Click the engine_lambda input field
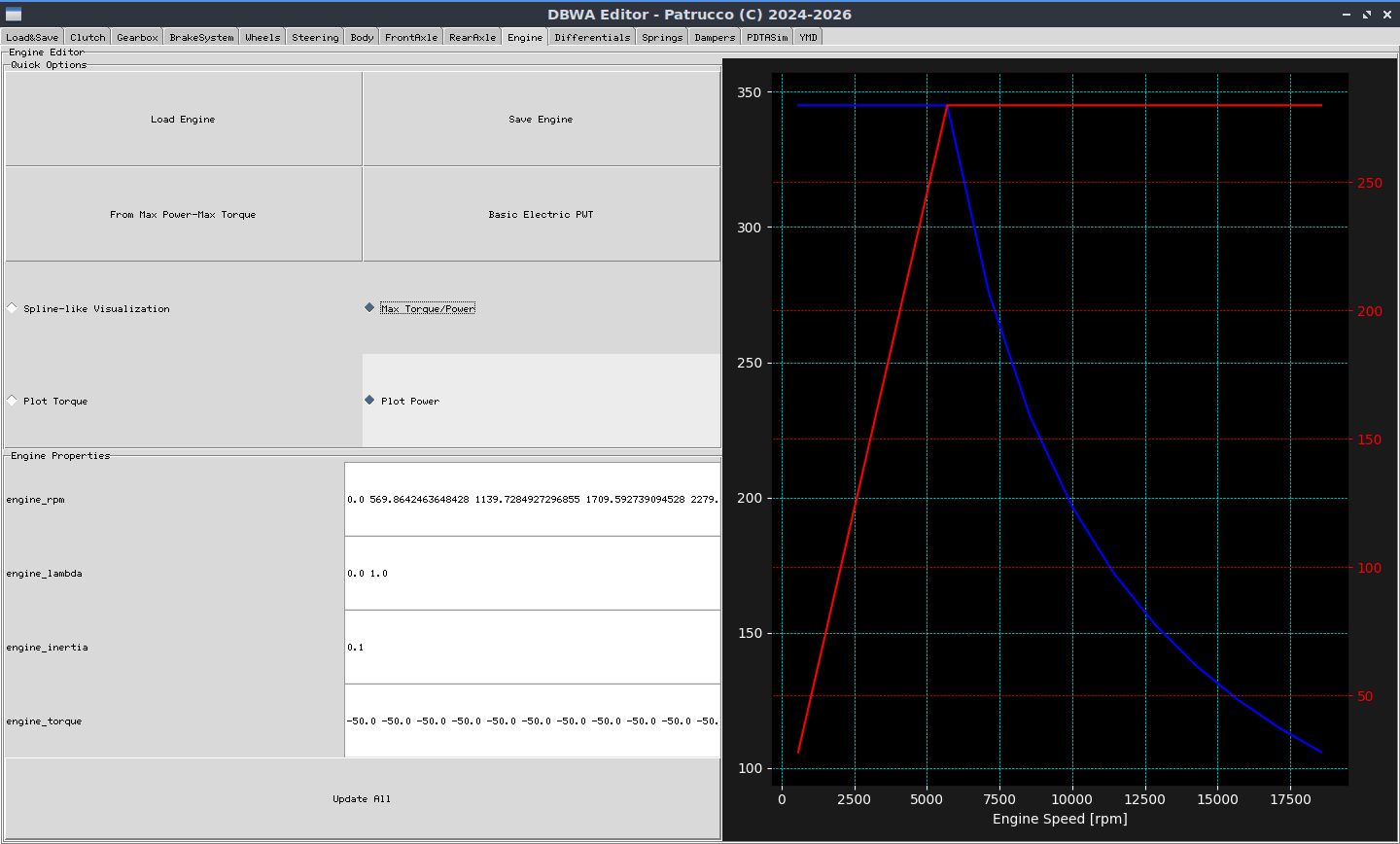1400x844 pixels. click(532, 573)
